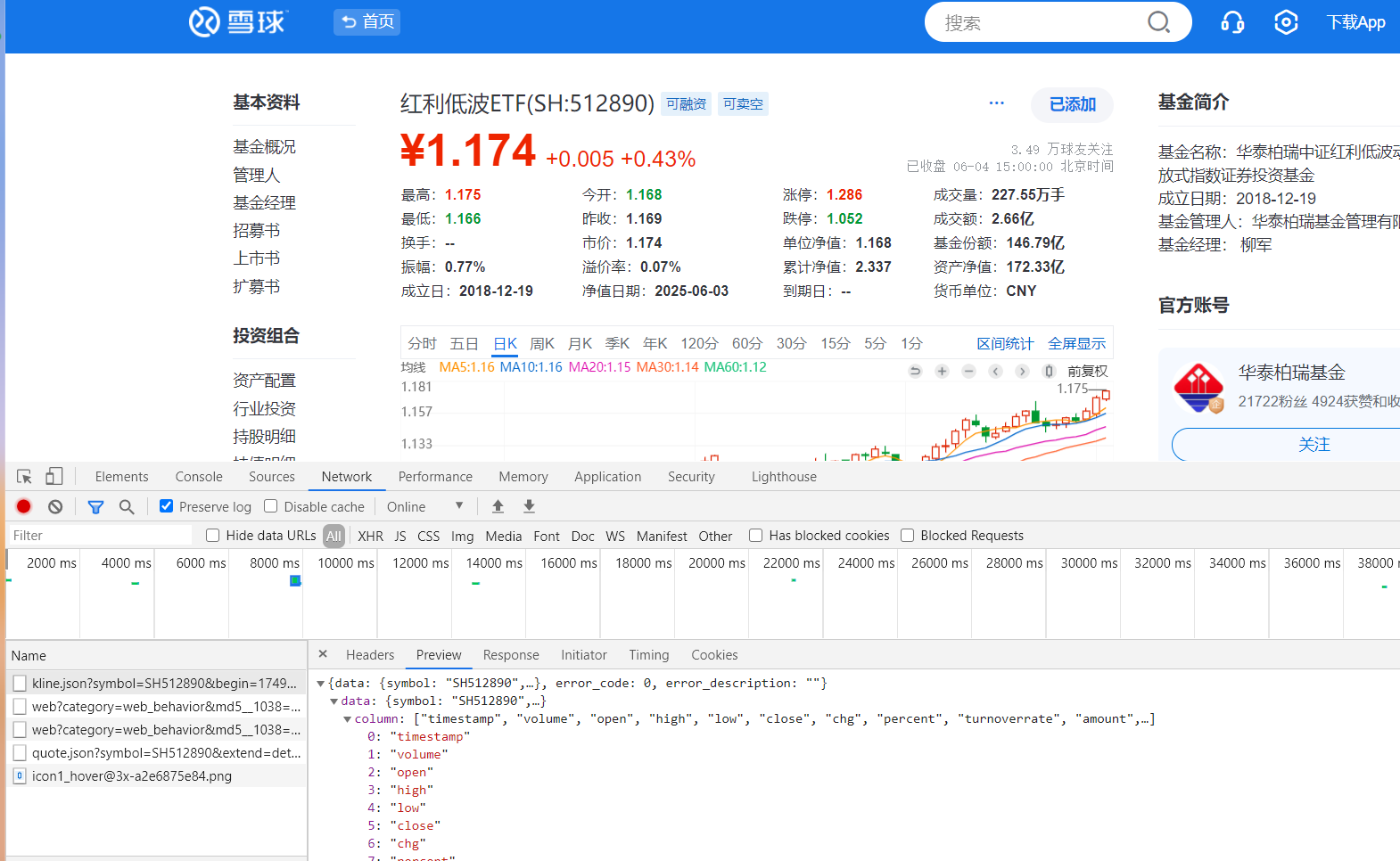The height and width of the screenshot is (861, 1400).
Task: Open network search magnifier icon
Action: (127, 506)
